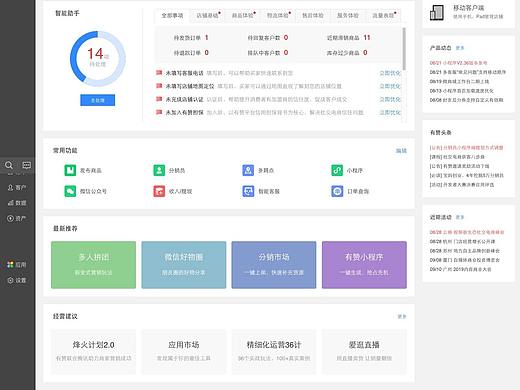Open 资产 in the left sidebar
This screenshot has height=390, width=520.
click(17, 218)
